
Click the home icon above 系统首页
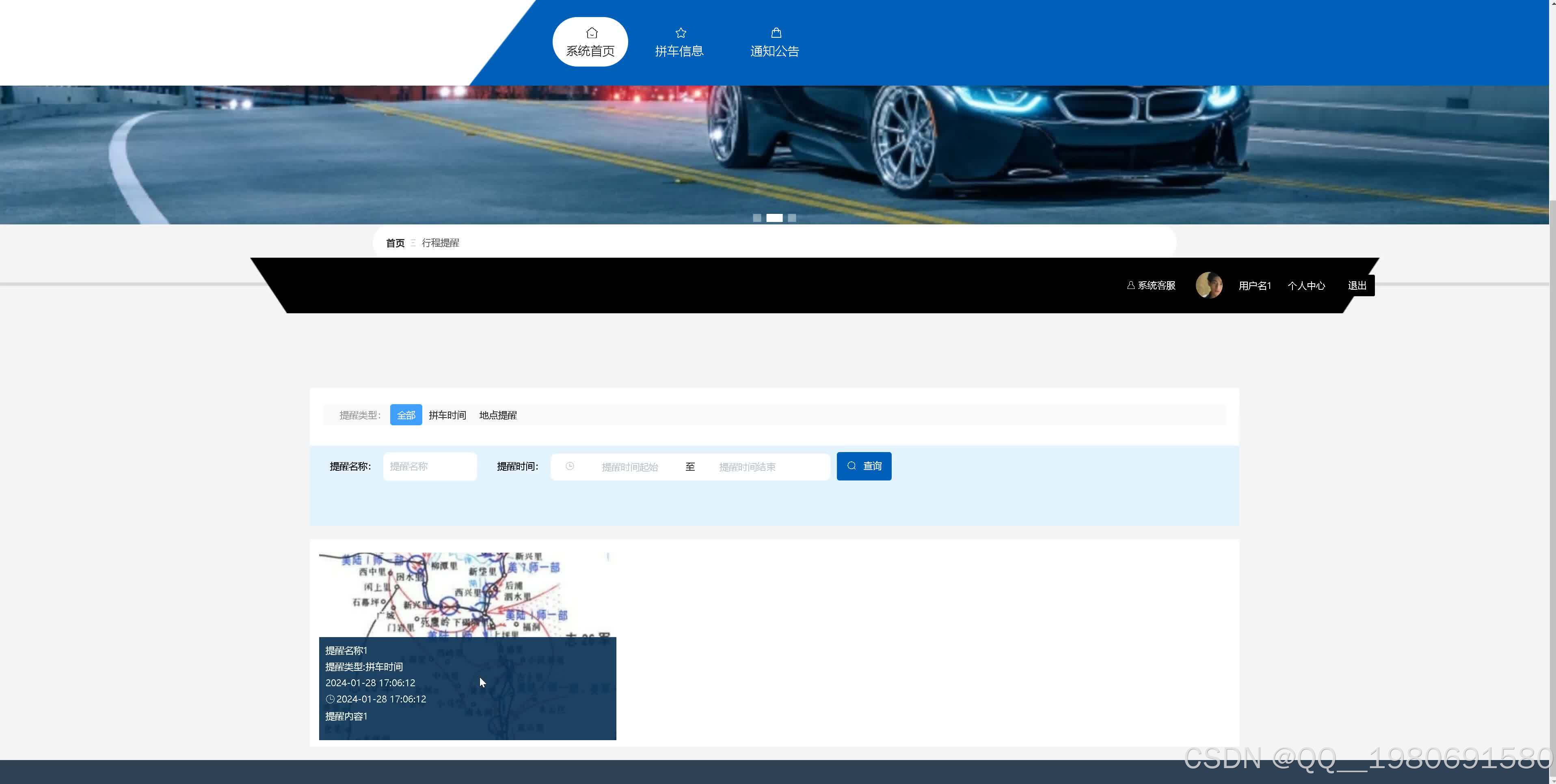coord(591,32)
